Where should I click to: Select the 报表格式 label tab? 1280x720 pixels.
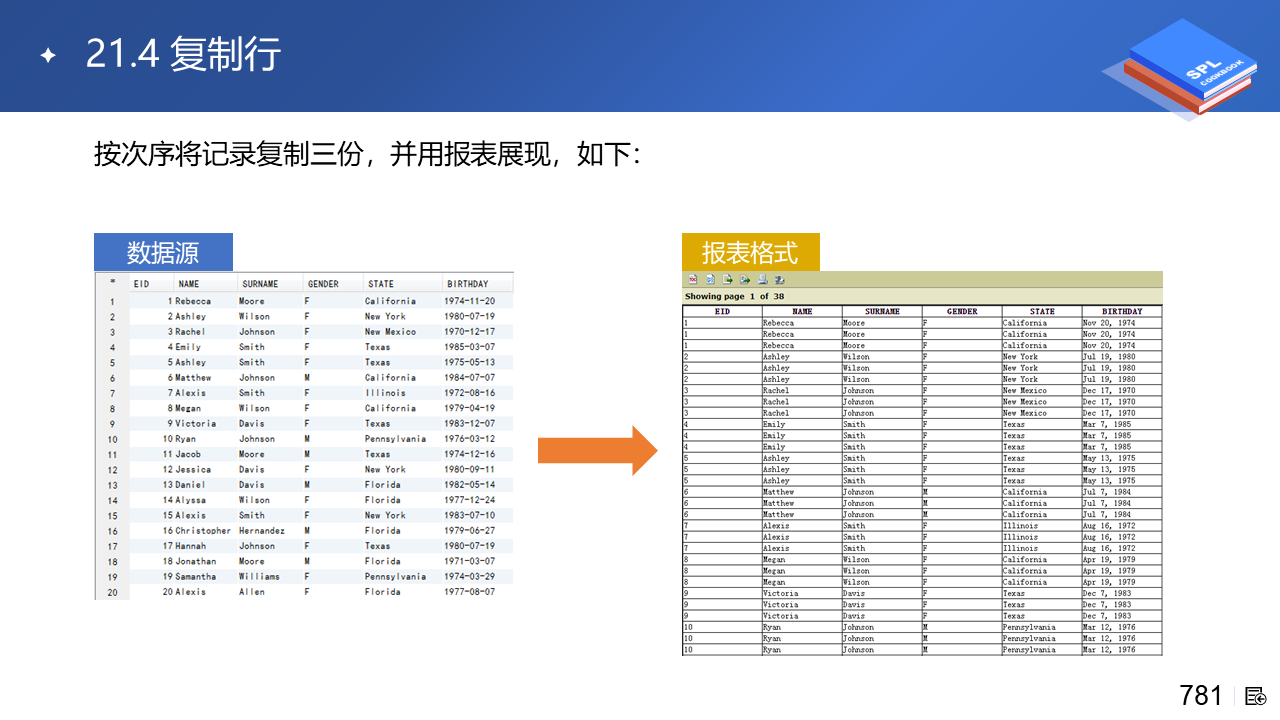(750, 252)
